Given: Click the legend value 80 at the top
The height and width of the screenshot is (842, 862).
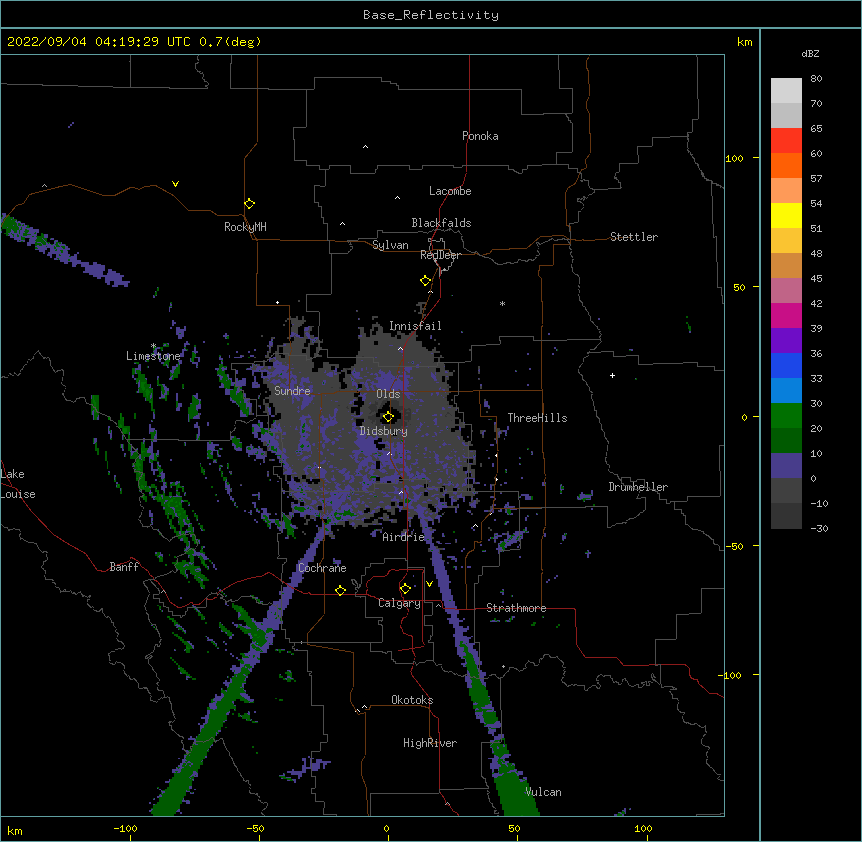Looking at the screenshot, I should point(816,79).
